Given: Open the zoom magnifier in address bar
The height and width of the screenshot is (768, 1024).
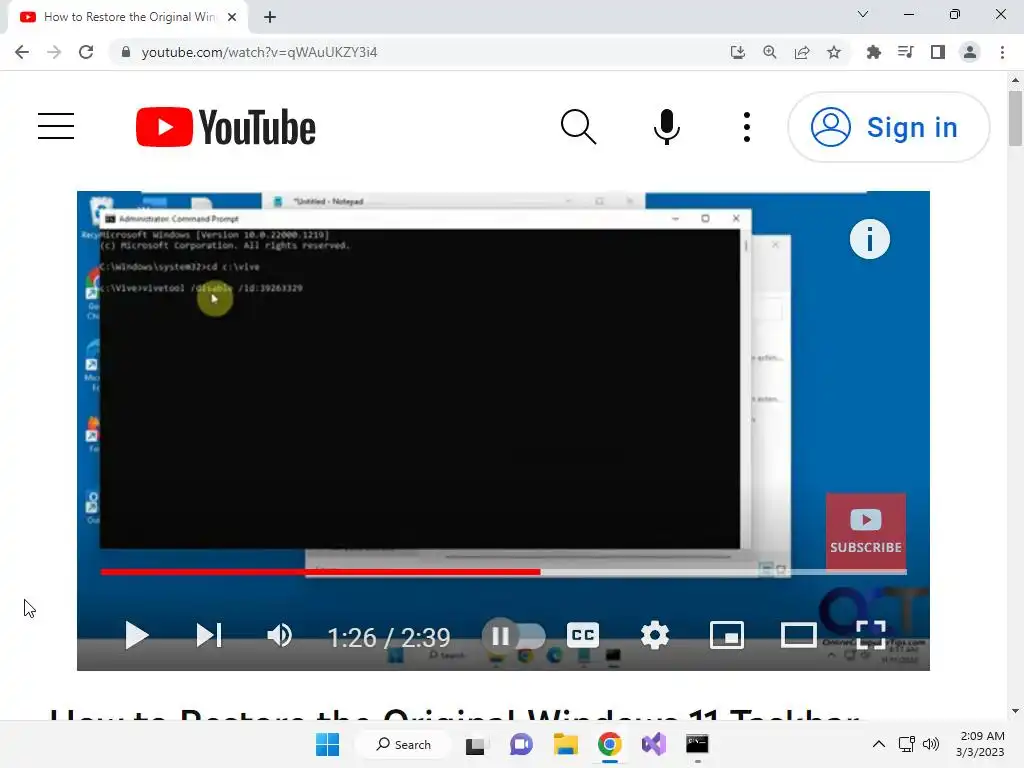Looking at the screenshot, I should 770,52.
